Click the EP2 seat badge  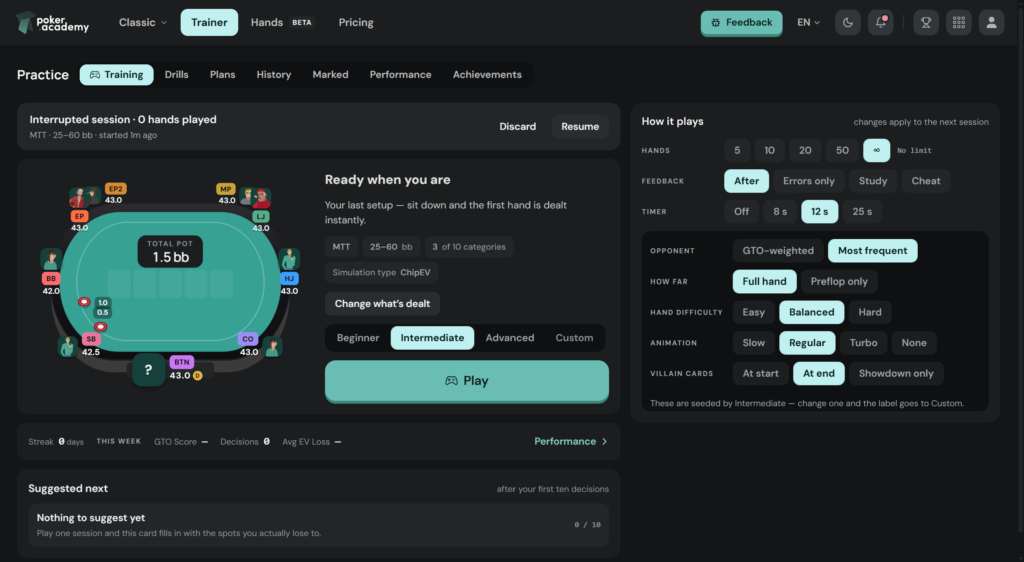[116, 189]
